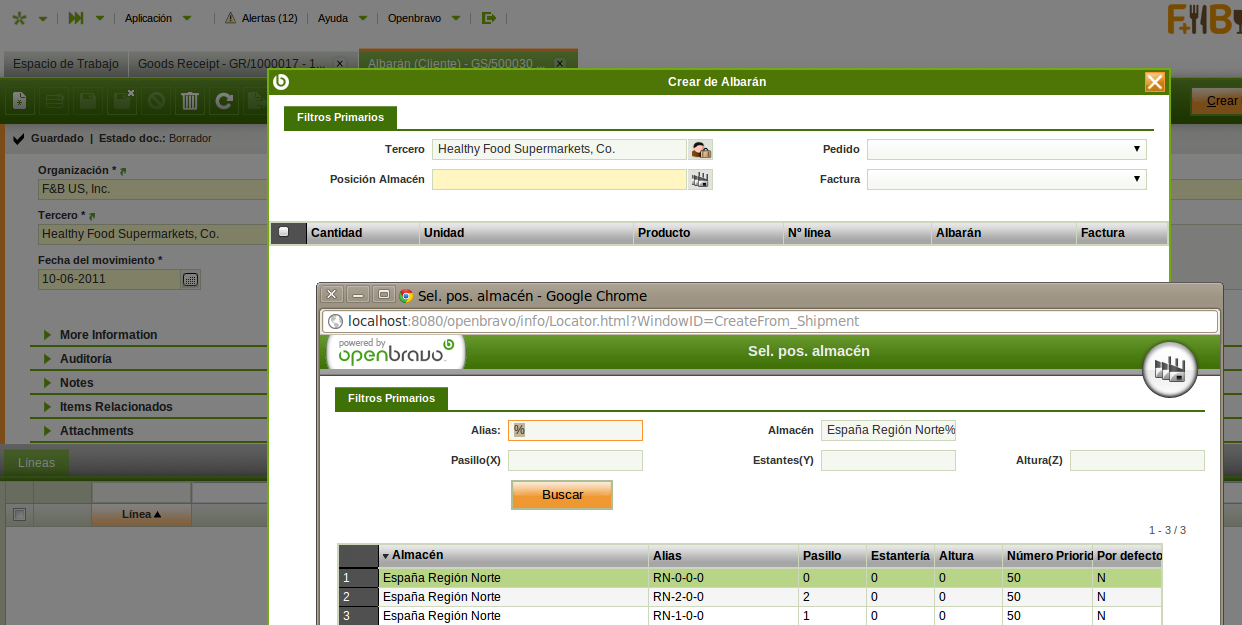Click the delete record trash icon
Viewport: 1242px width, 625px height.
tap(190, 100)
